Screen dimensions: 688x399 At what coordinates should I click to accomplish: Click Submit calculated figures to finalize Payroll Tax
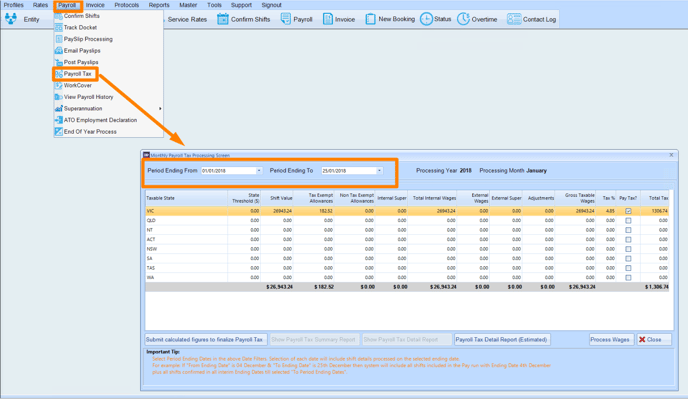pos(206,340)
